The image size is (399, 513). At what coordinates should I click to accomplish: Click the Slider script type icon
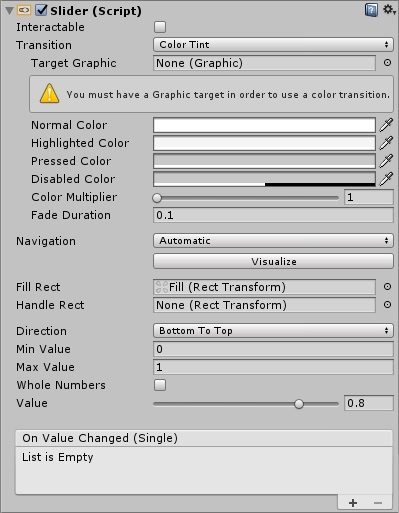24,10
